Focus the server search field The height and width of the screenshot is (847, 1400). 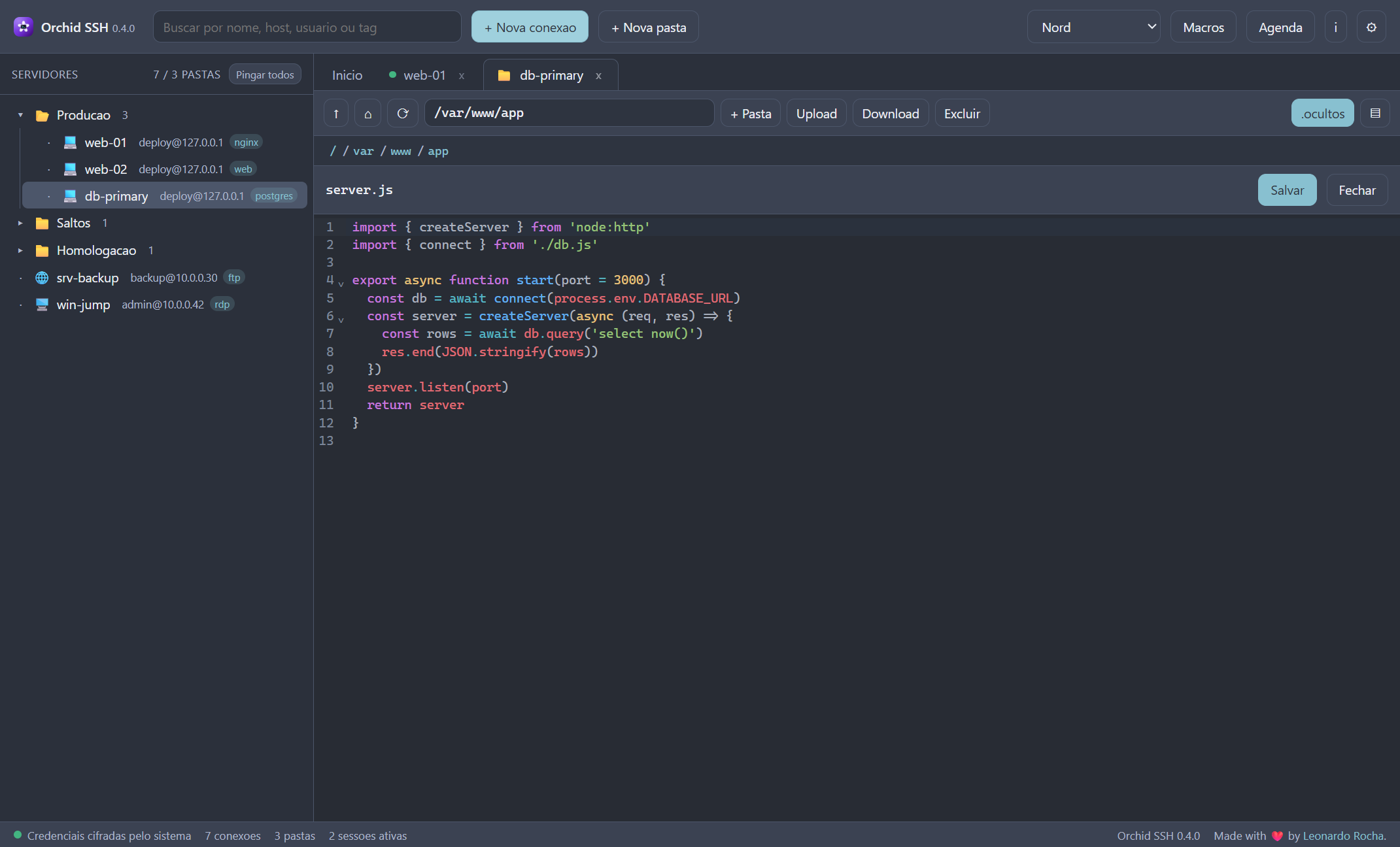(x=307, y=27)
